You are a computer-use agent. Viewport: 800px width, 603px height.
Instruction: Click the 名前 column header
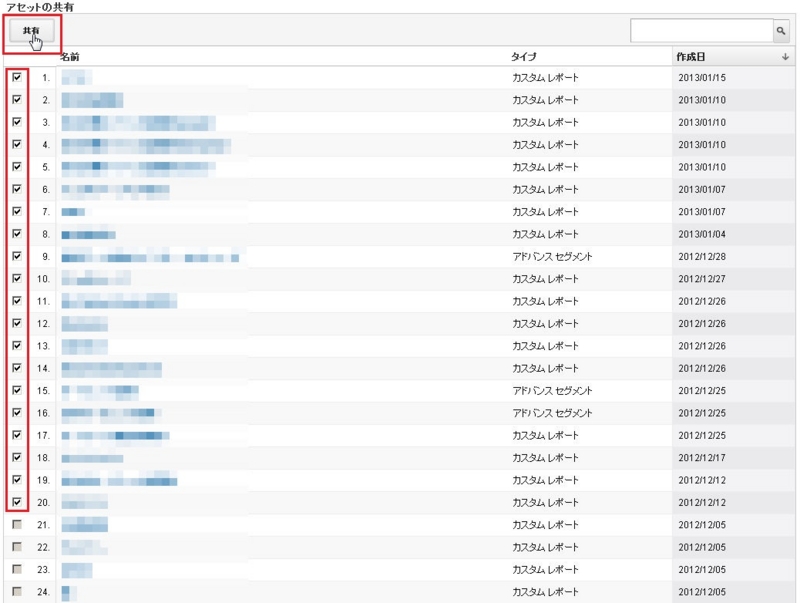click(x=70, y=57)
